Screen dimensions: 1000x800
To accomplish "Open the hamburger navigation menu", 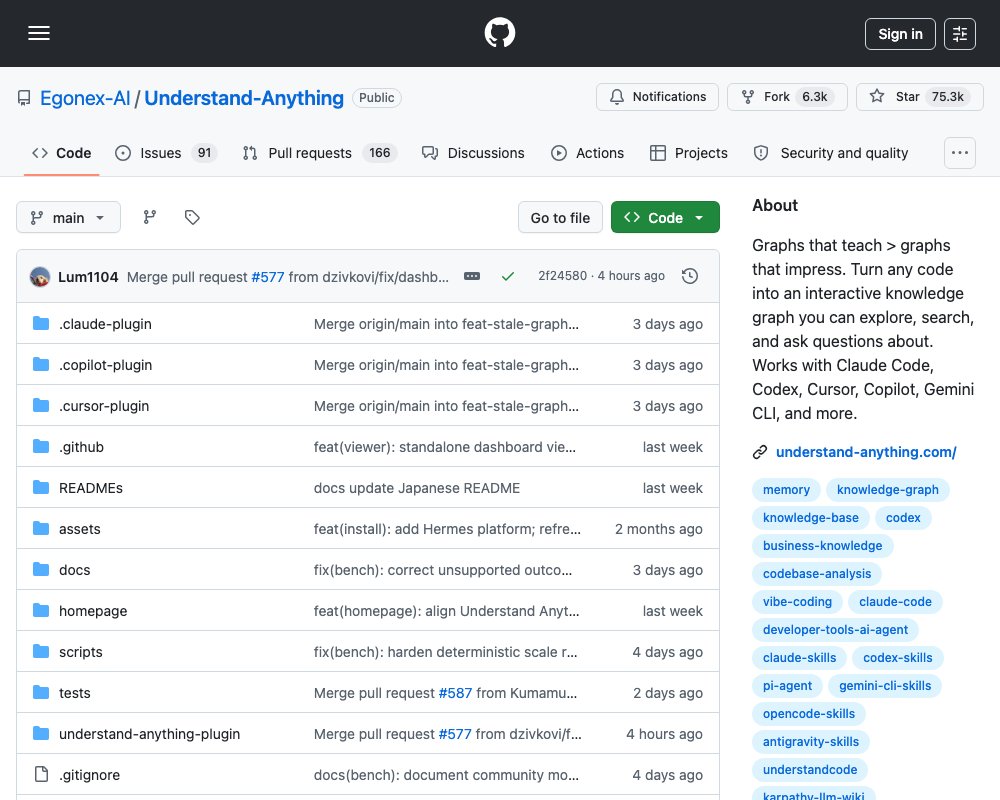I will [39, 33].
